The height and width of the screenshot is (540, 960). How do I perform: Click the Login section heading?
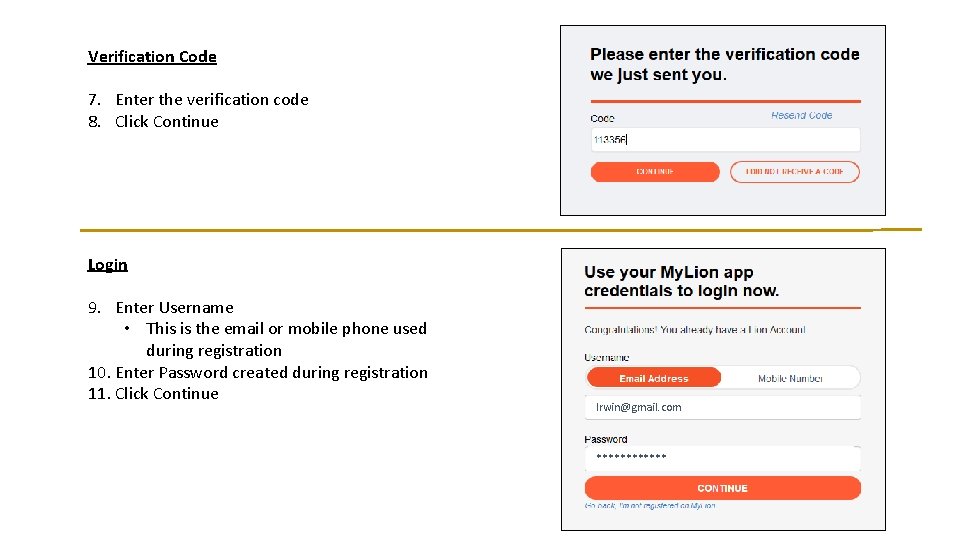click(107, 265)
